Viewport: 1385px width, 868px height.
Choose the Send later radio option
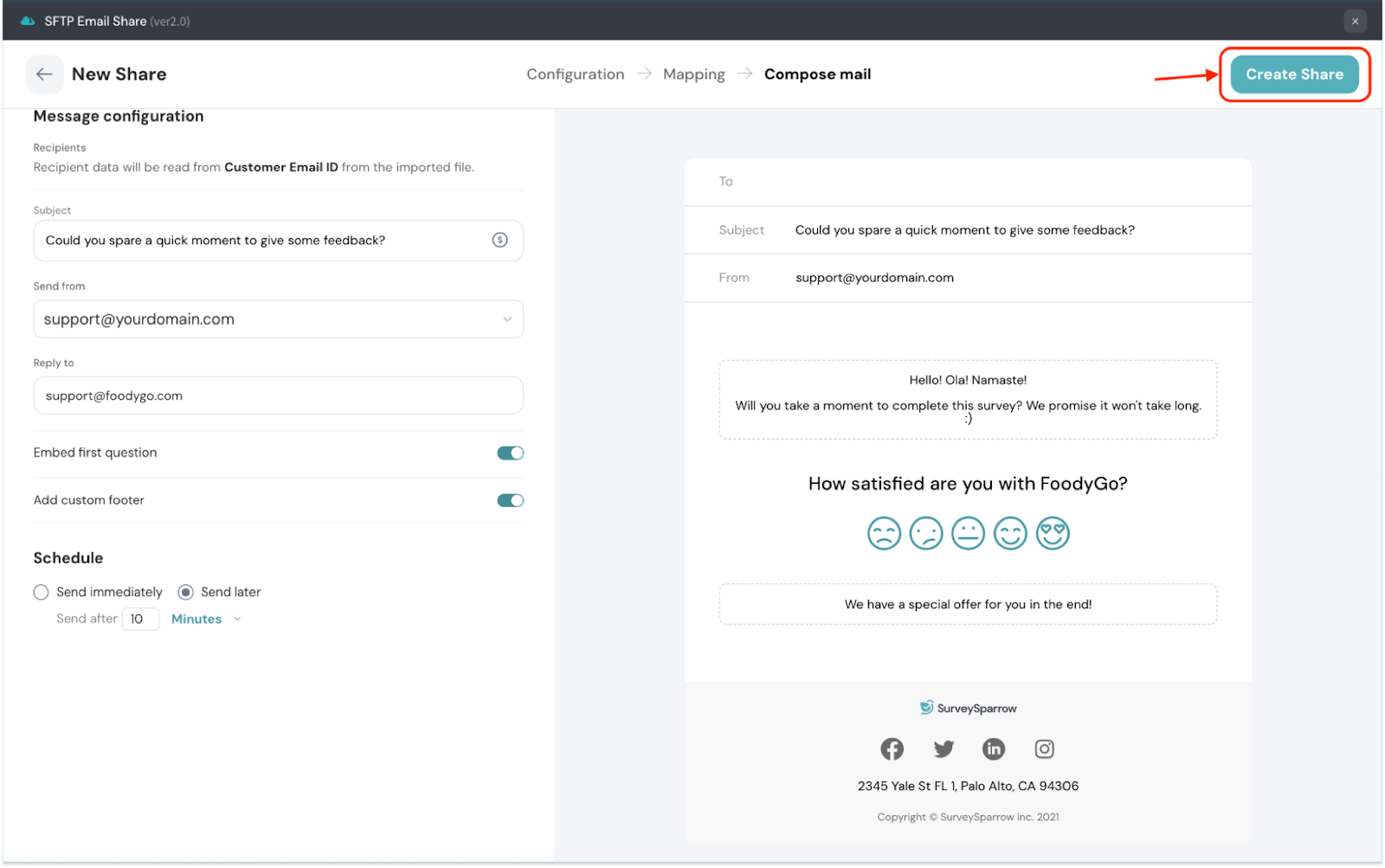coord(186,592)
